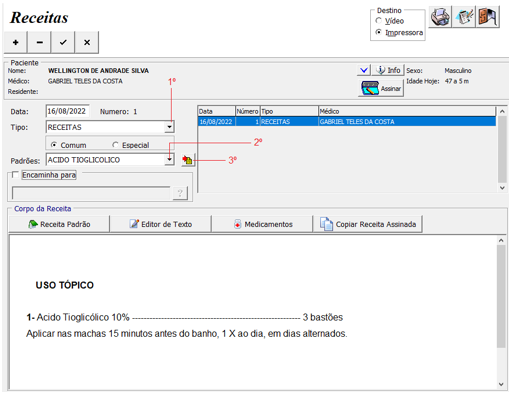Click the Número column header
Viewport: 511px width, 393px height.
pos(248,111)
